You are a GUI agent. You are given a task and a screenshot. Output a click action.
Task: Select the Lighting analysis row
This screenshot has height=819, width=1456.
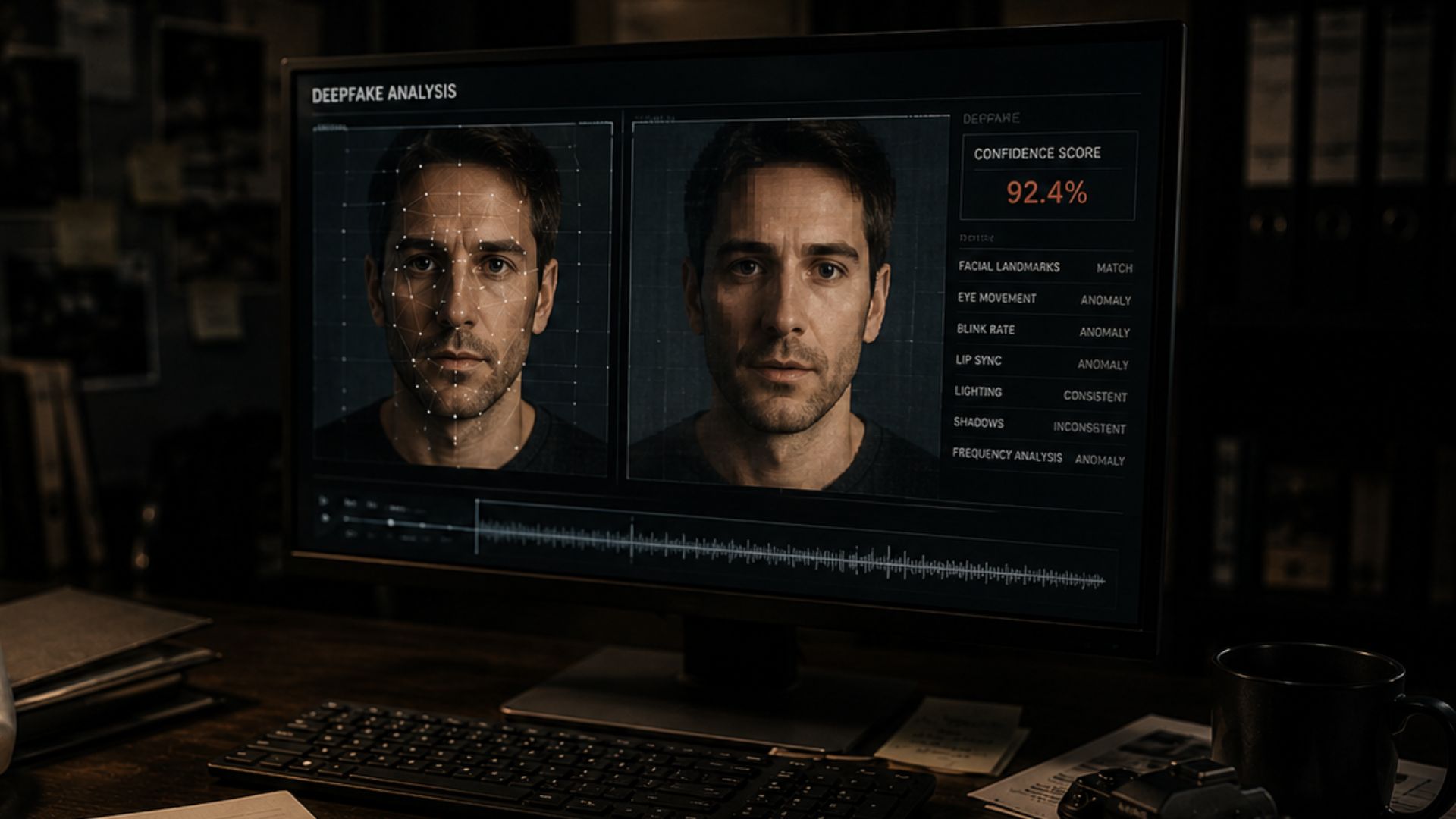tap(1040, 394)
